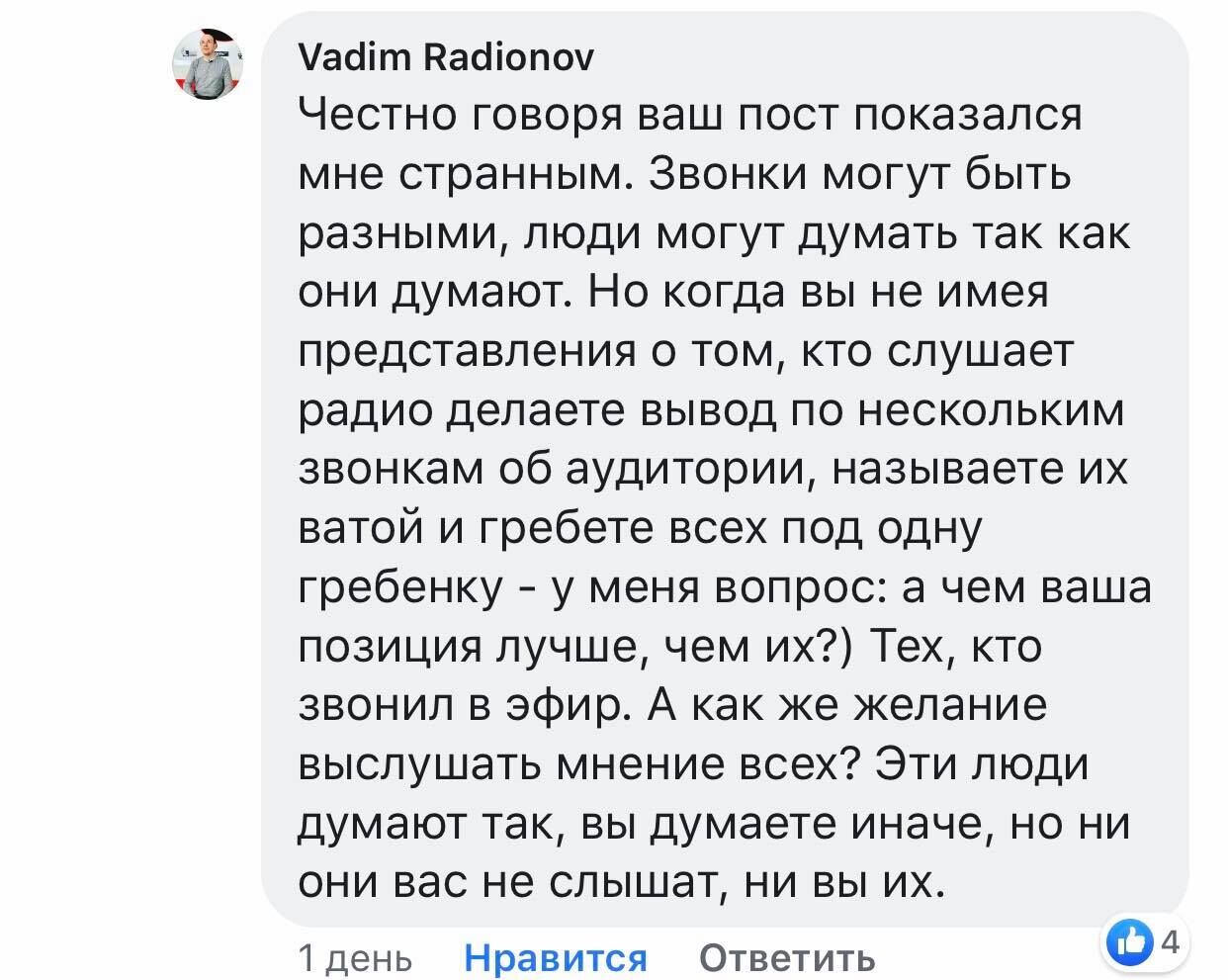The width and height of the screenshot is (1228, 980).
Task: Click the line 'гребенку - у меня вопрос'
Action: pos(726,588)
